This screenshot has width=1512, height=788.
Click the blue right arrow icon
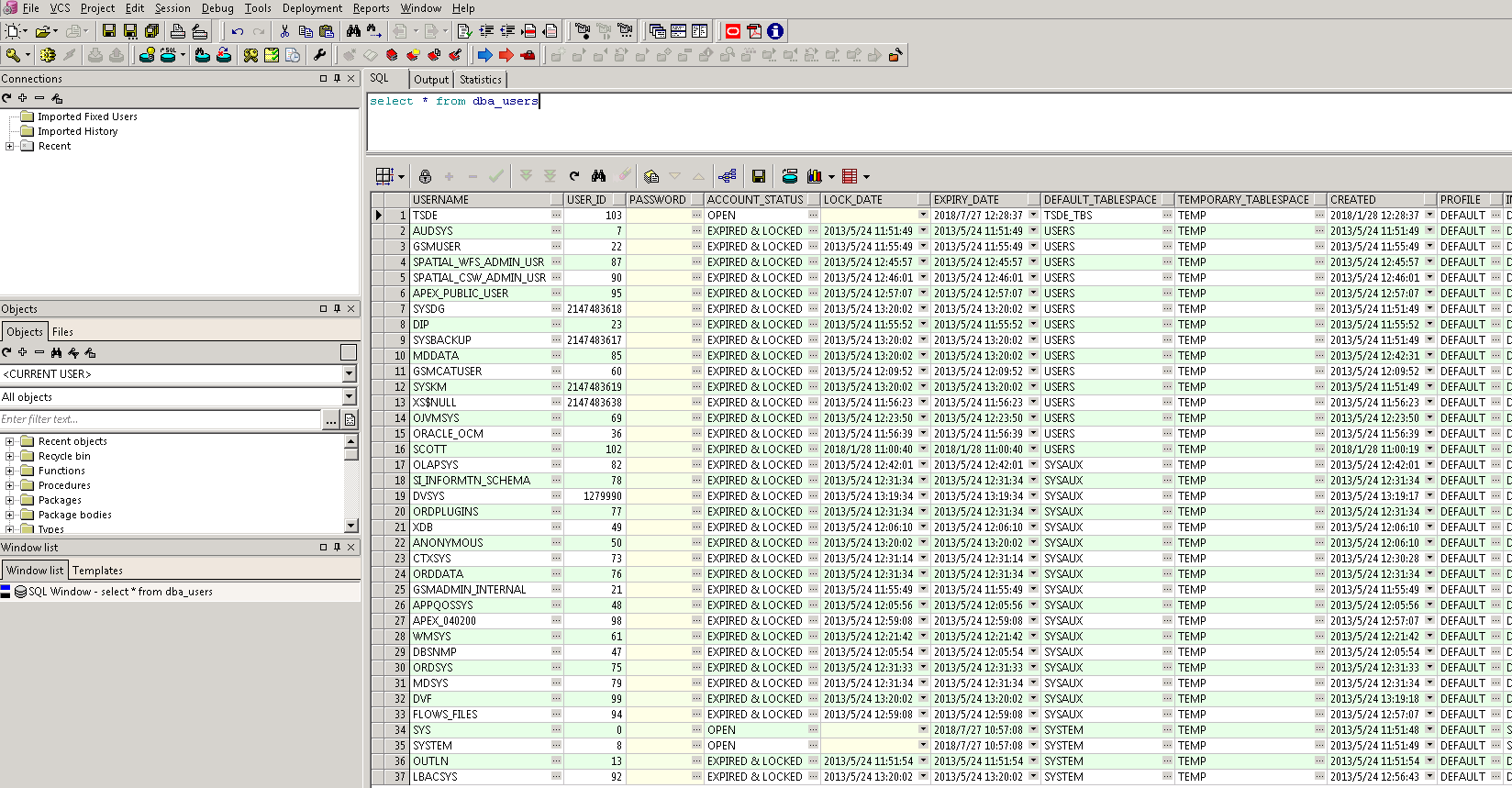[x=485, y=55]
